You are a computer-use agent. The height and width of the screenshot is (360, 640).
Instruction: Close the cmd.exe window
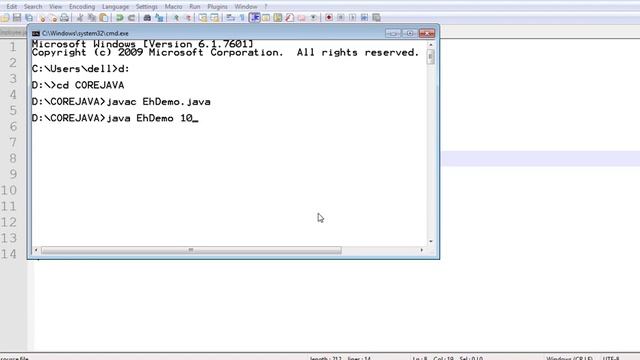pos(427,33)
